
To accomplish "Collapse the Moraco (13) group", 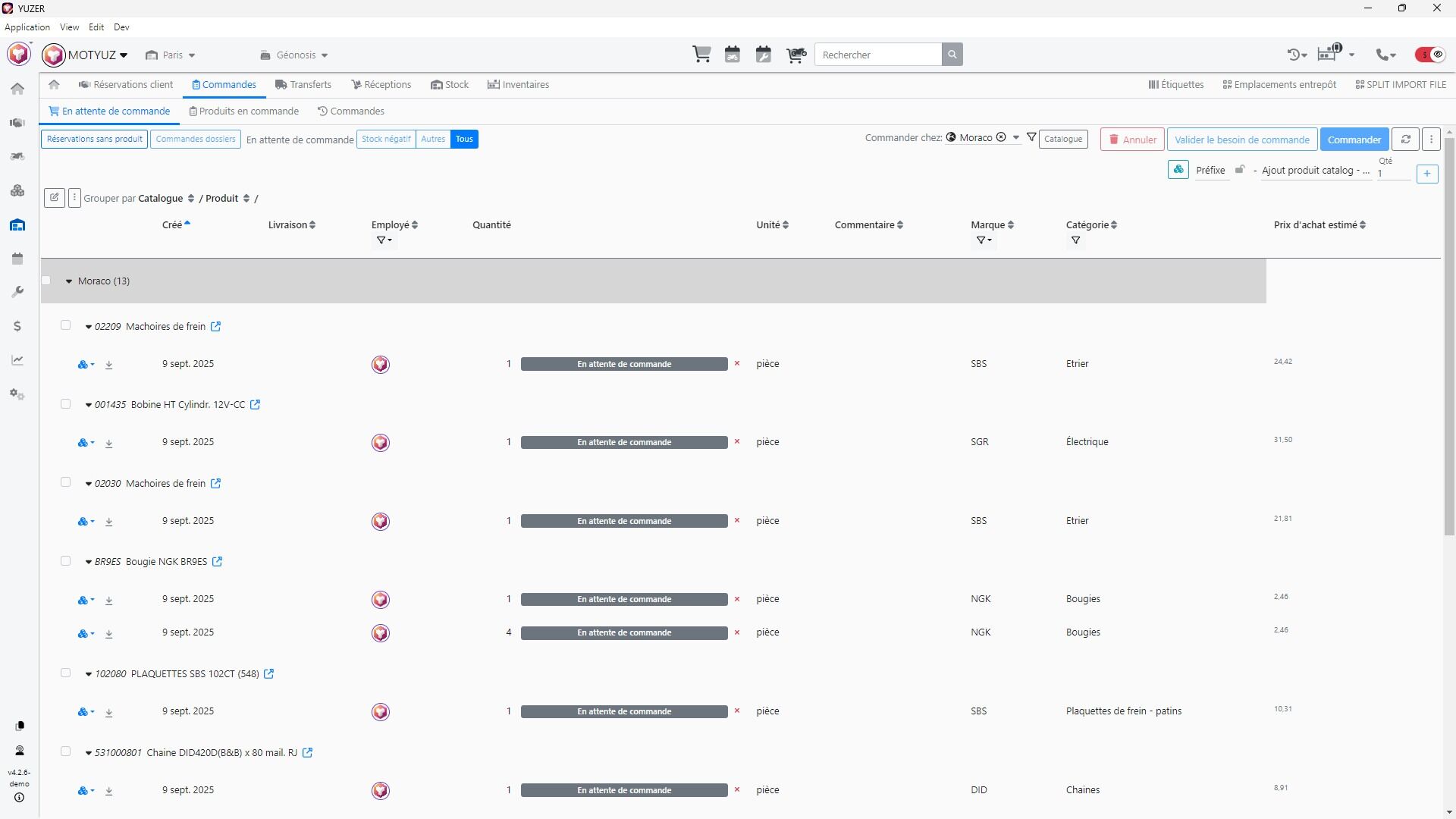I will coord(69,281).
